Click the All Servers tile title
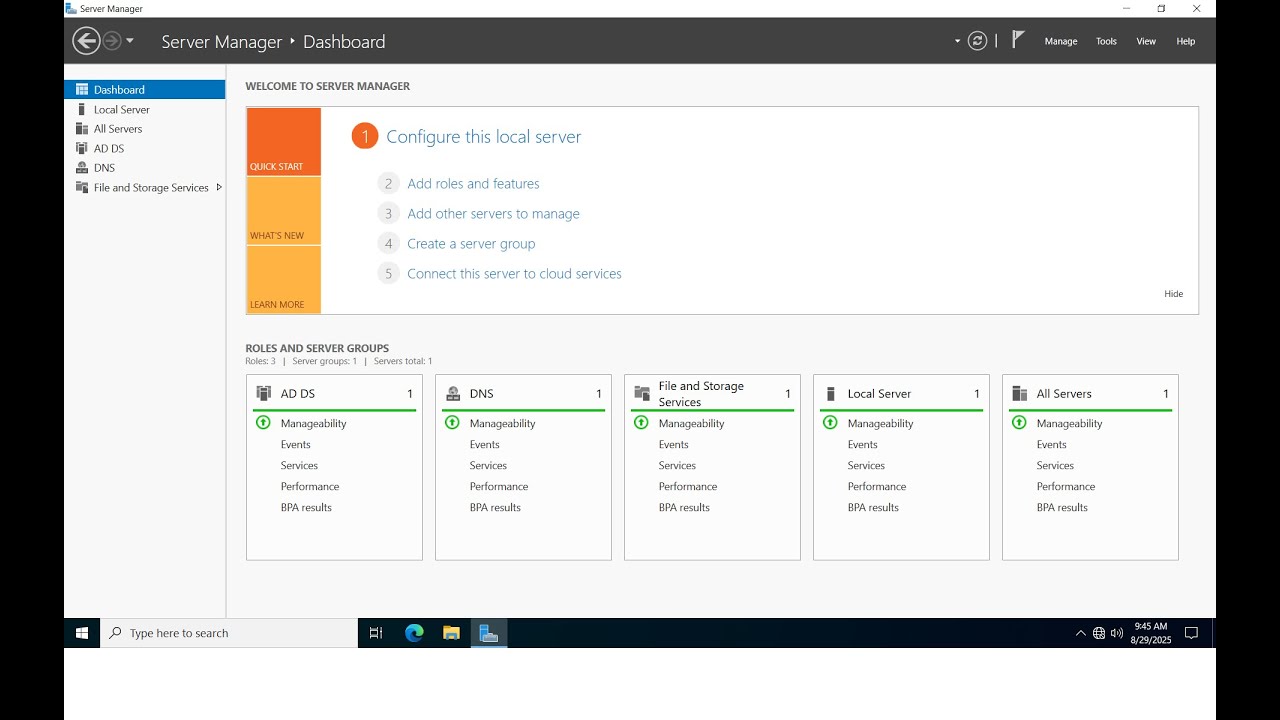The image size is (1280, 720). tap(1064, 394)
